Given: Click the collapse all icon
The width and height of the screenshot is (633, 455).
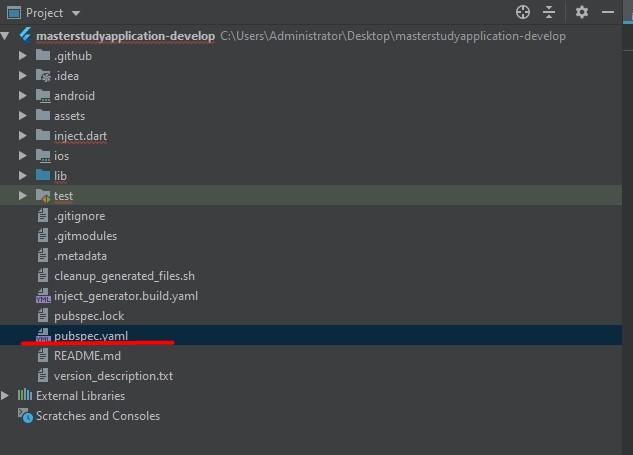Looking at the screenshot, I should (x=549, y=13).
